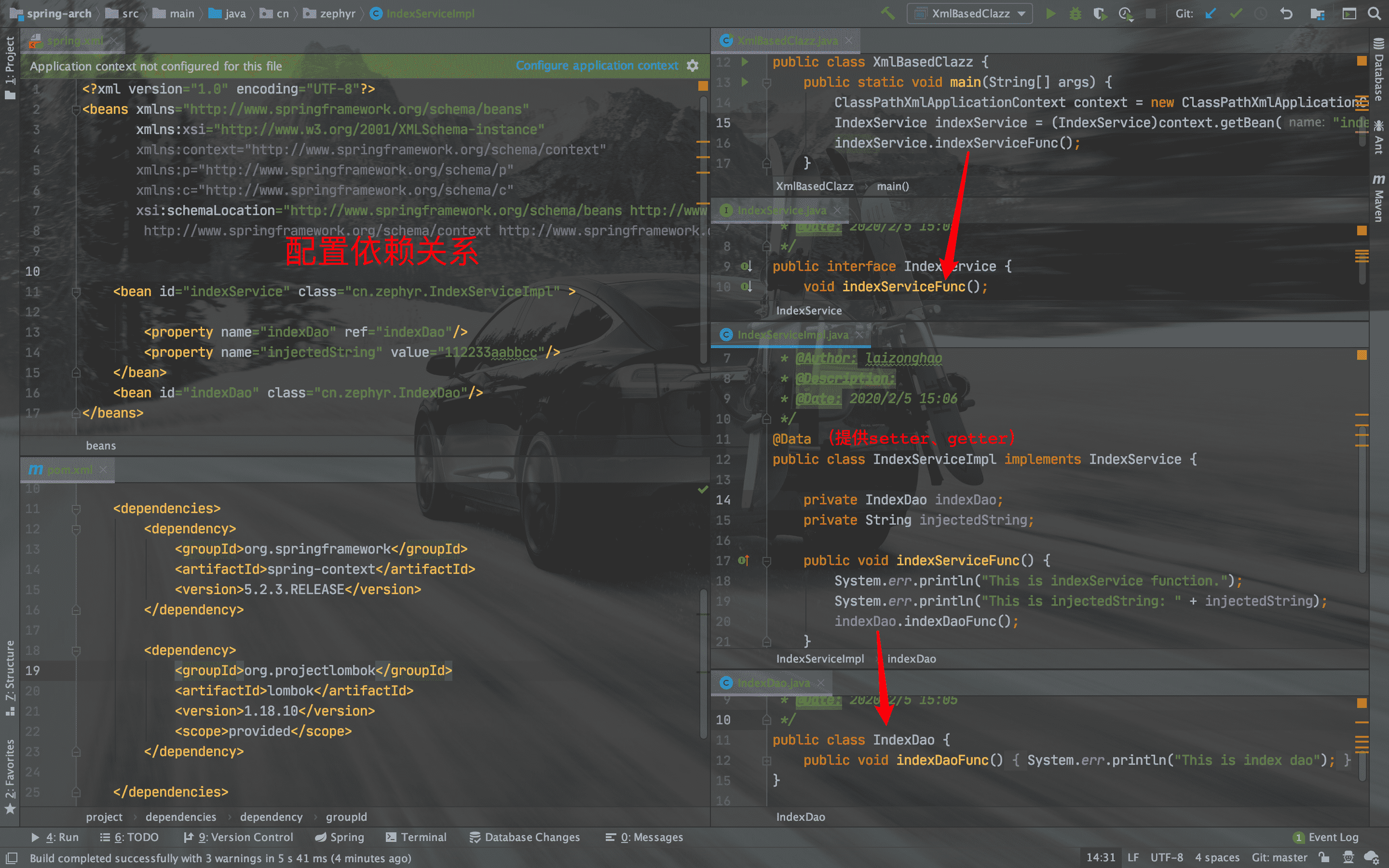Click the settings gear in context banner
Viewport: 1389px width, 868px height.
pos(693,66)
